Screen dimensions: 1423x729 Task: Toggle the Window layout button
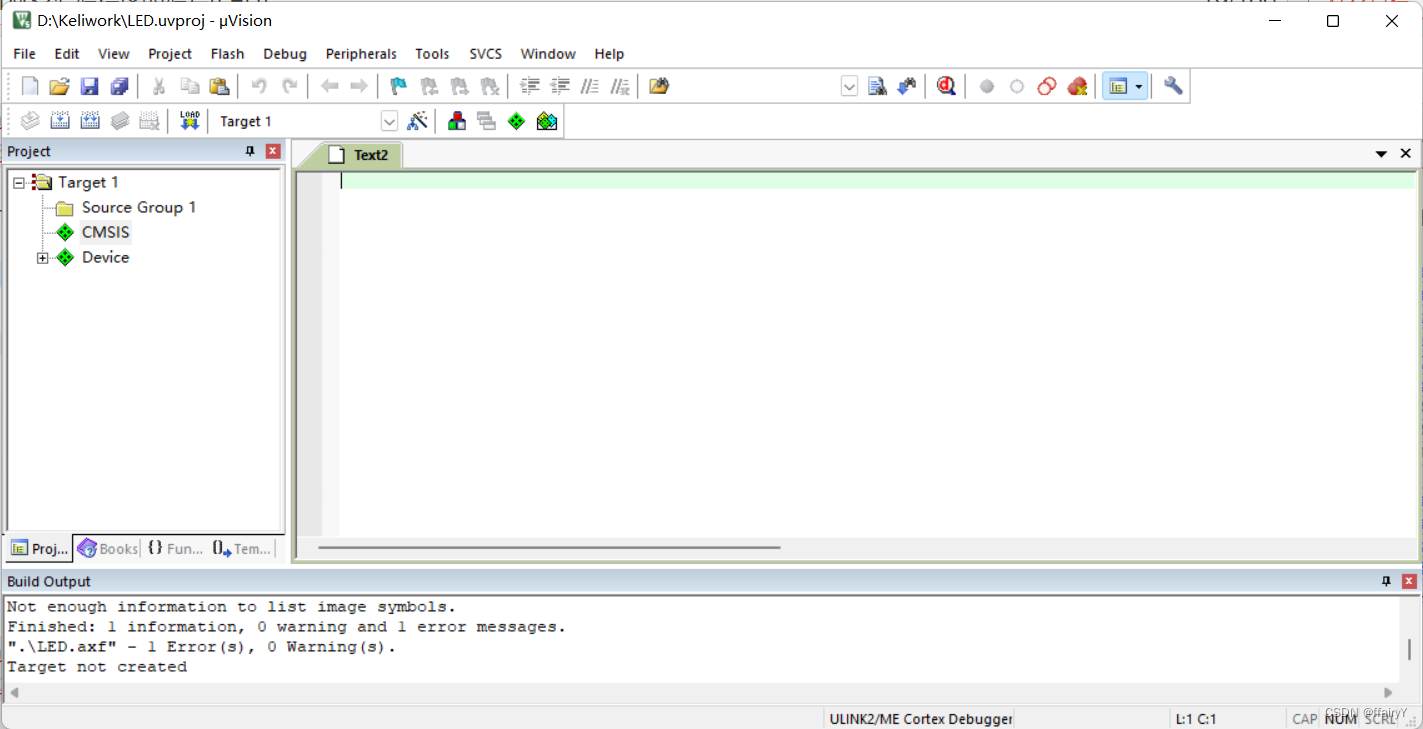1117,86
